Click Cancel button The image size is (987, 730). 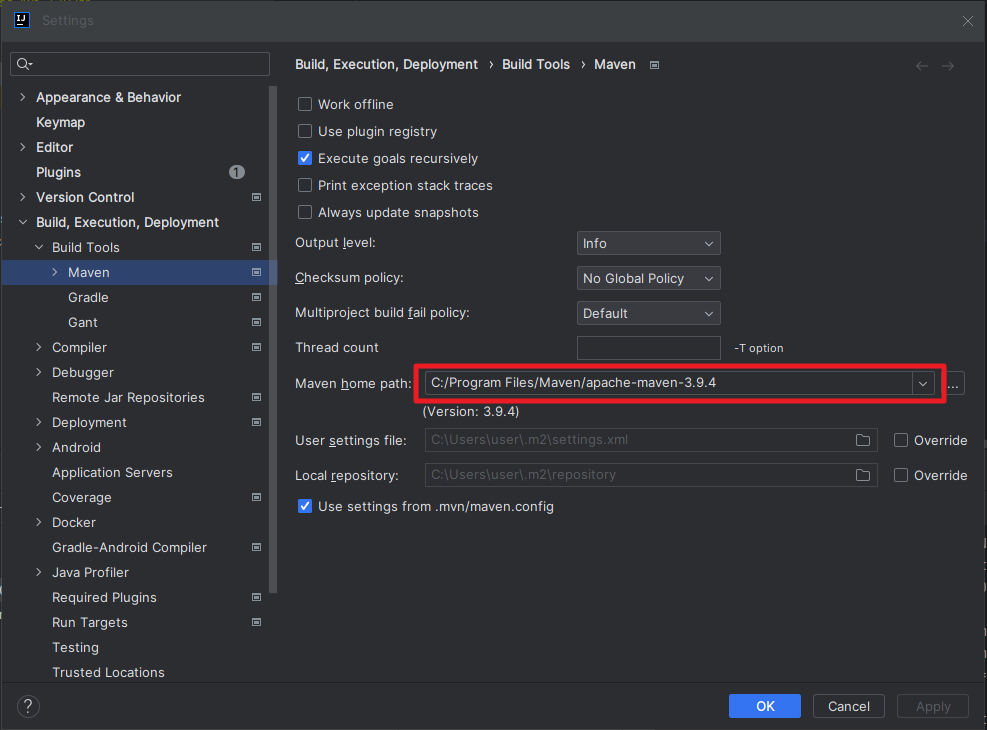[x=849, y=706]
